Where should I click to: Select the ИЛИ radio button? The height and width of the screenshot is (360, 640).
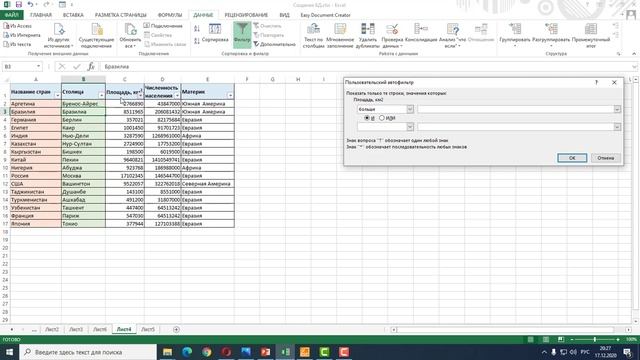coord(382,118)
